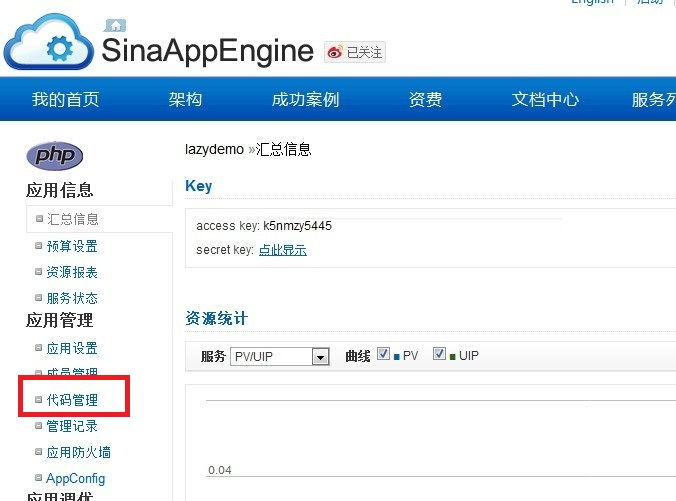Click the lazydemo breadcrumb link
This screenshot has height=501, width=676.
pyautogui.click(x=214, y=149)
